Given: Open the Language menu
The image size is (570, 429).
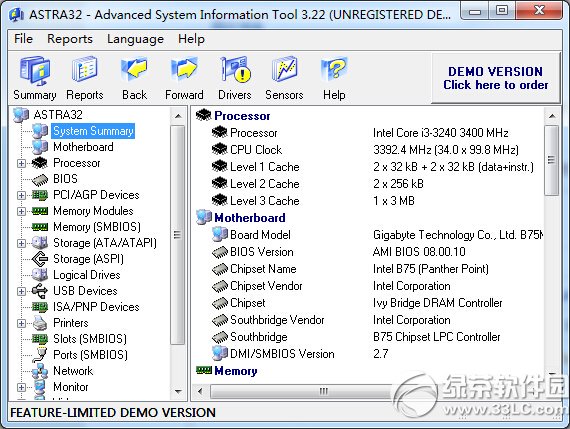Looking at the screenshot, I should pos(135,39).
